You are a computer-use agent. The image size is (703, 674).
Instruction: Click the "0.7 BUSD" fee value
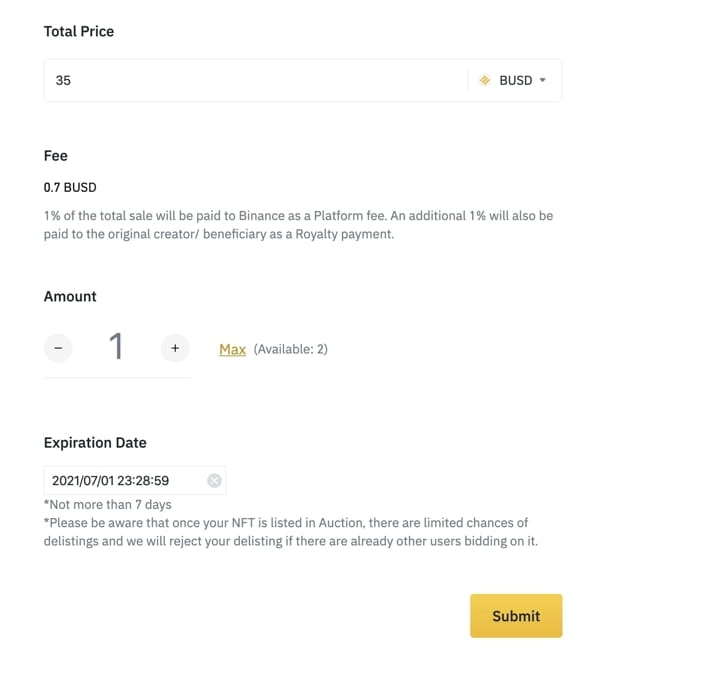pyautogui.click(x=70, y=187)
